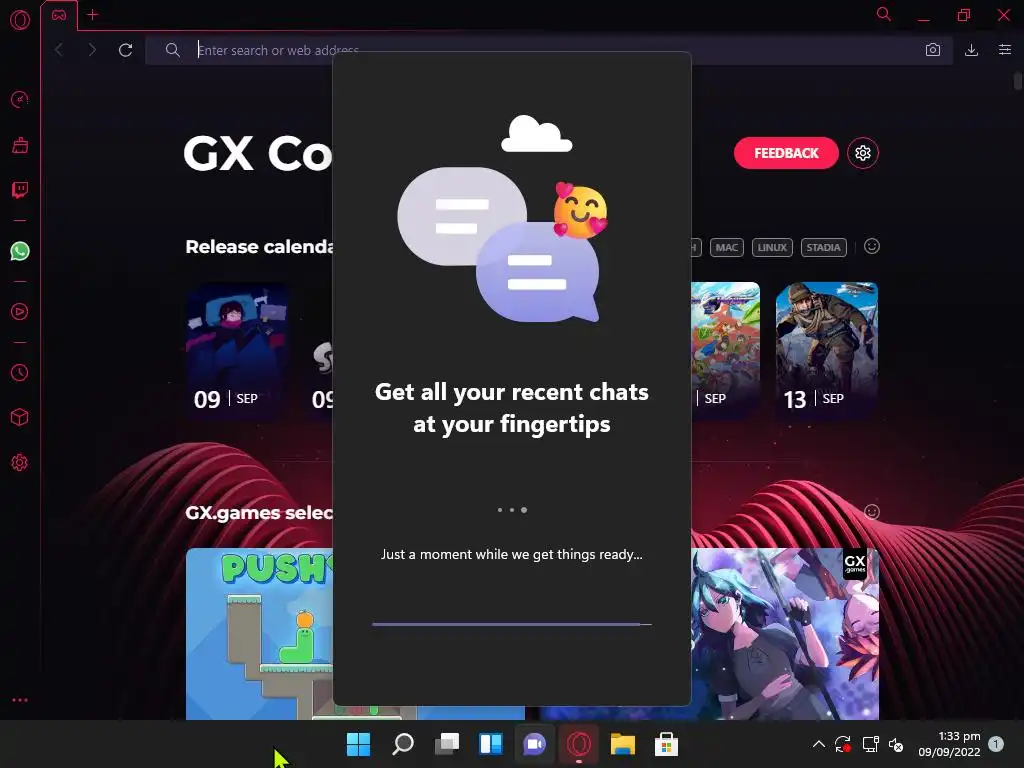The height and width of the screenshot is (768, 1024).
Task: Open GX Corner settings gear button
Action: [863, 153]
